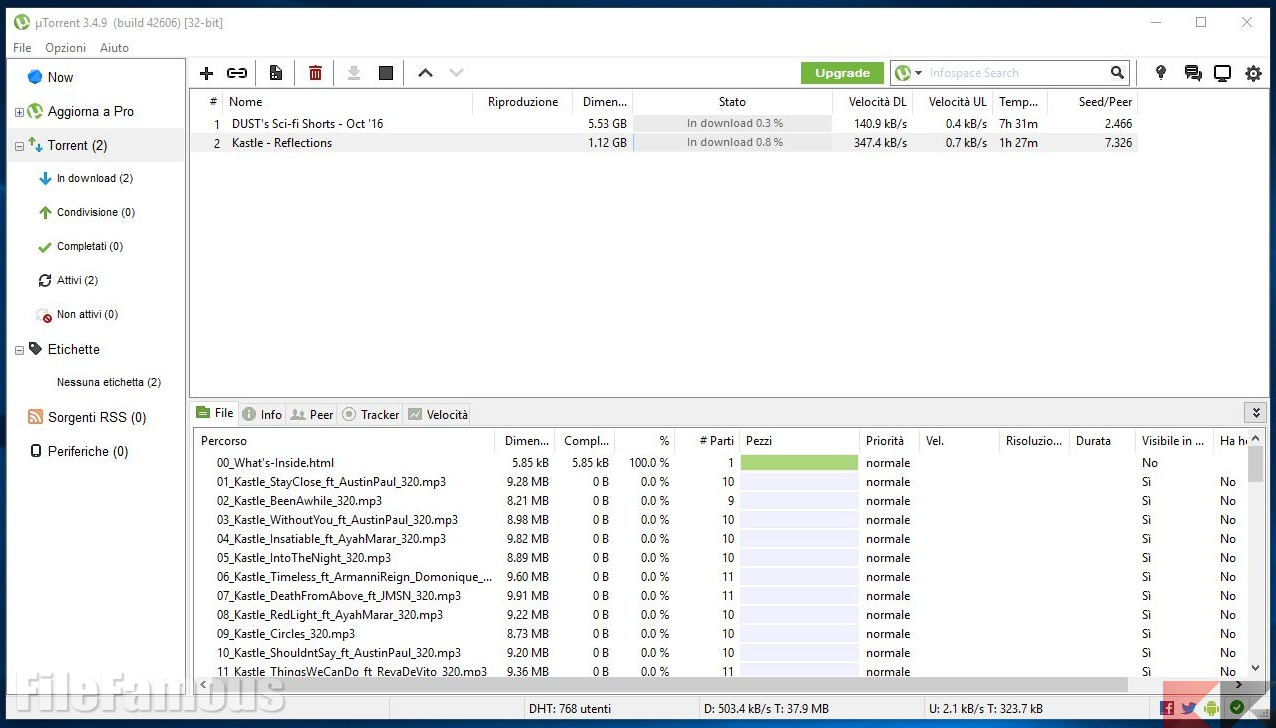The image size is (1276, 728).
Task: Click the magnifier search icon
Action: (x=1117, y=73)
